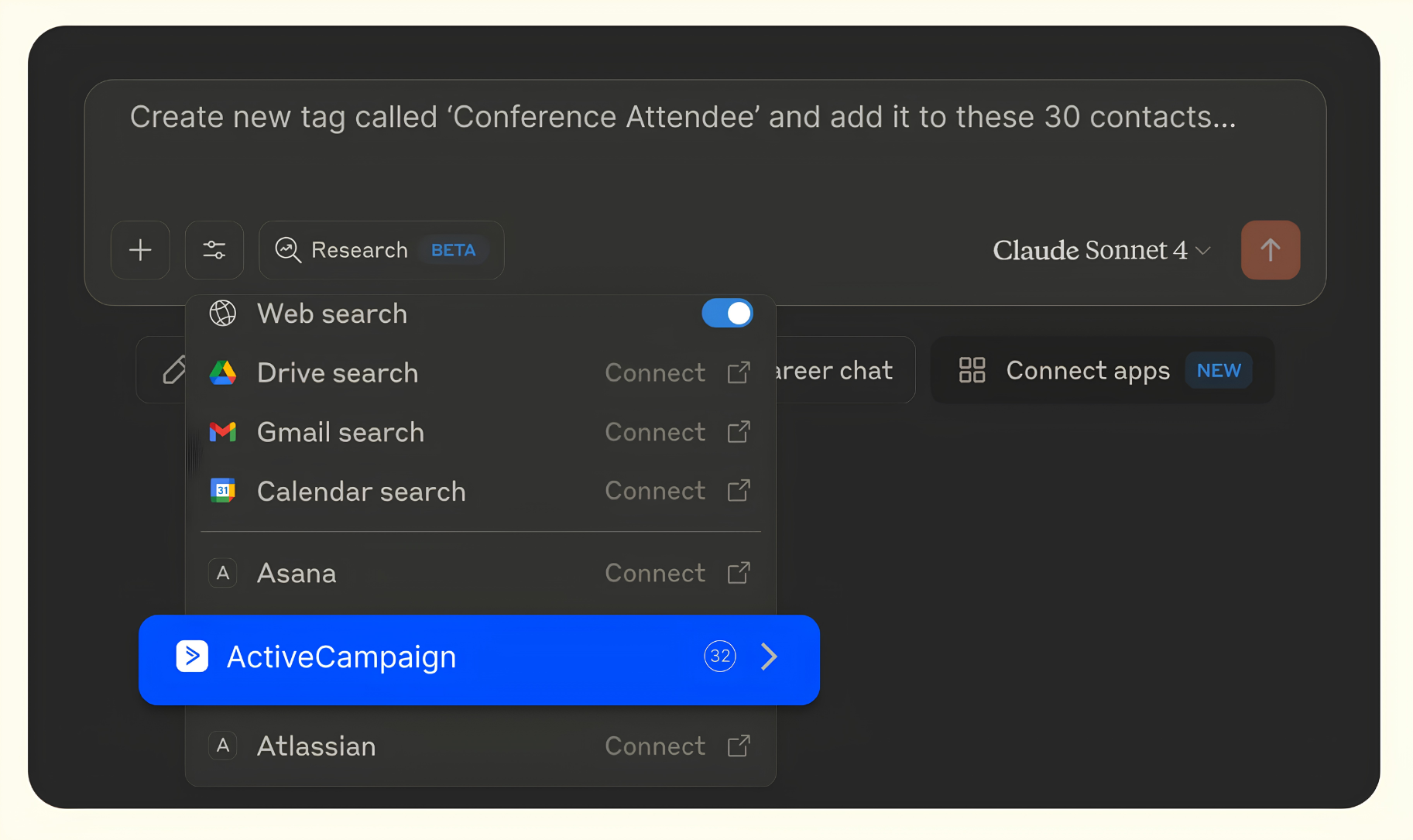Click the Google Calendar icon
The image size is (1413, 840).
click(223, 491)
